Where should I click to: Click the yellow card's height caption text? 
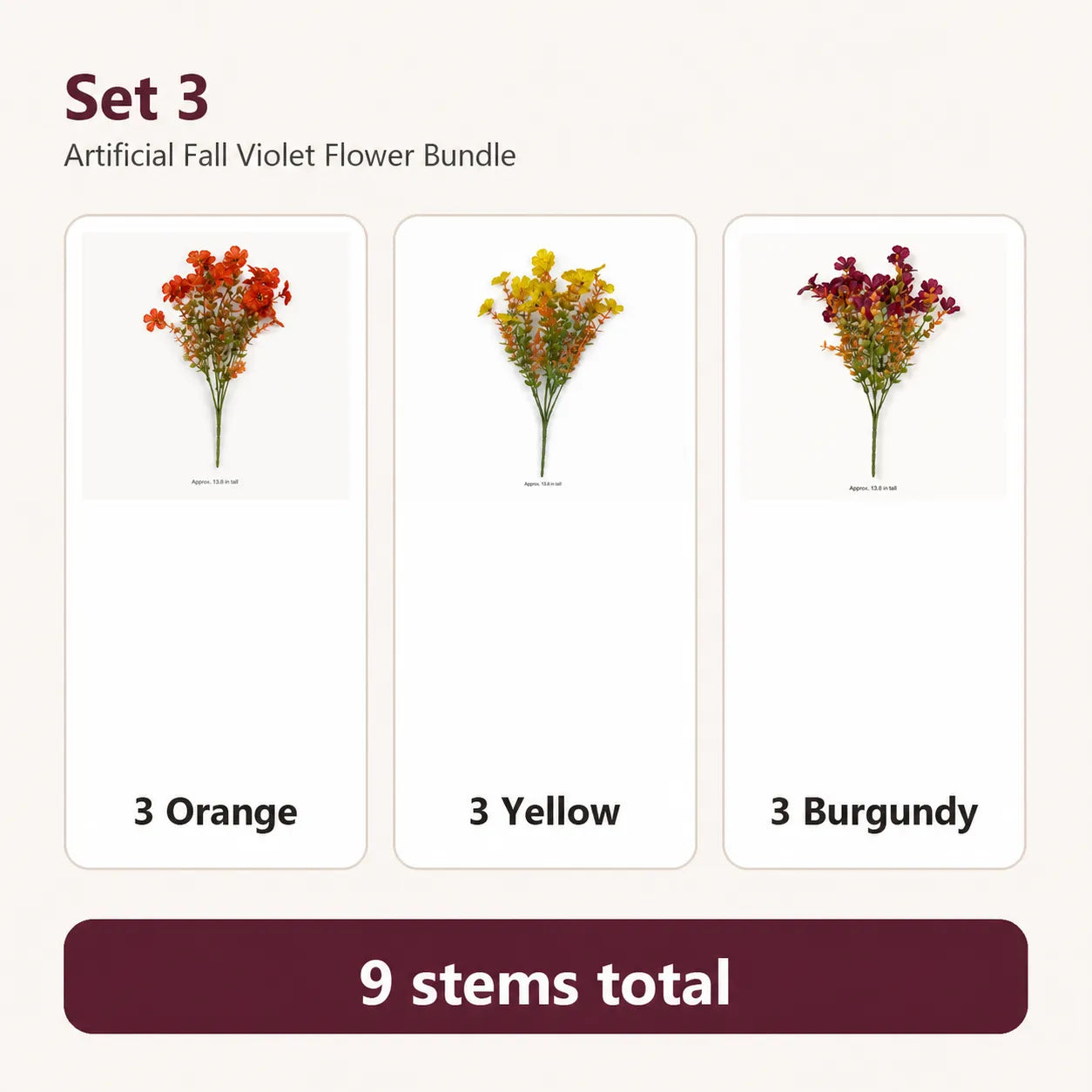pyautogui.click(x=543, y=483)
